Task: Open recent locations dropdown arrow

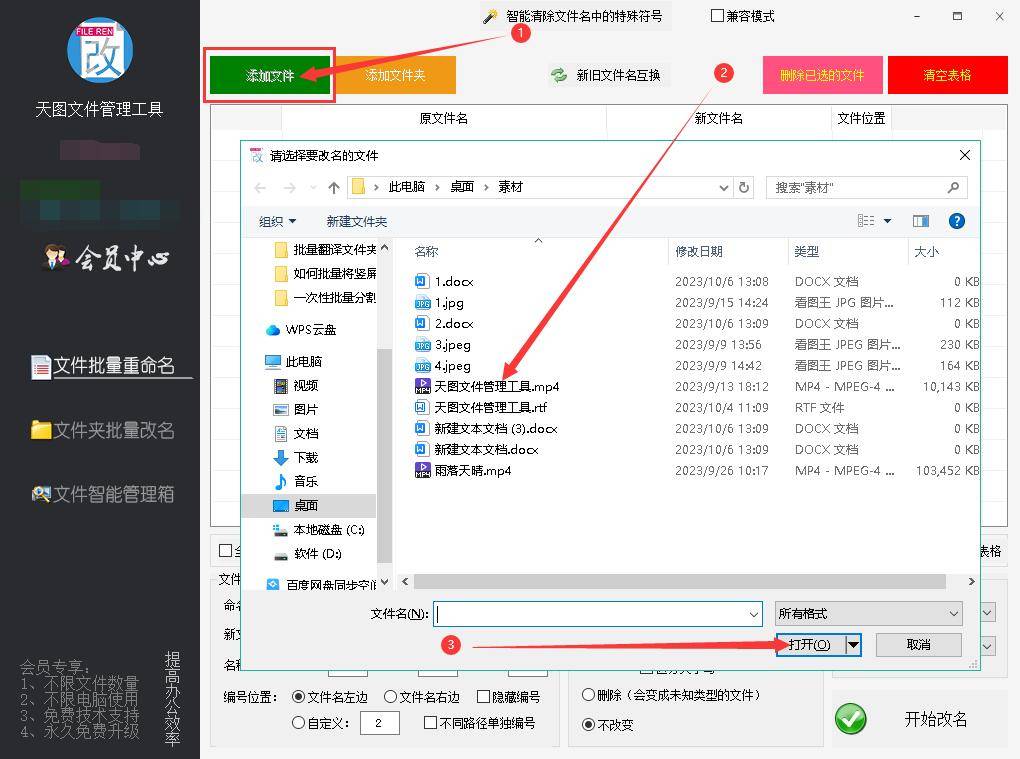Action: pos(313,188)
